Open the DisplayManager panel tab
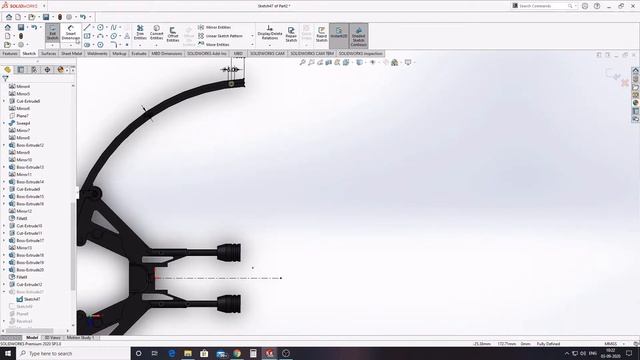Screen dimensions: 640x360 tap(60, 70)
